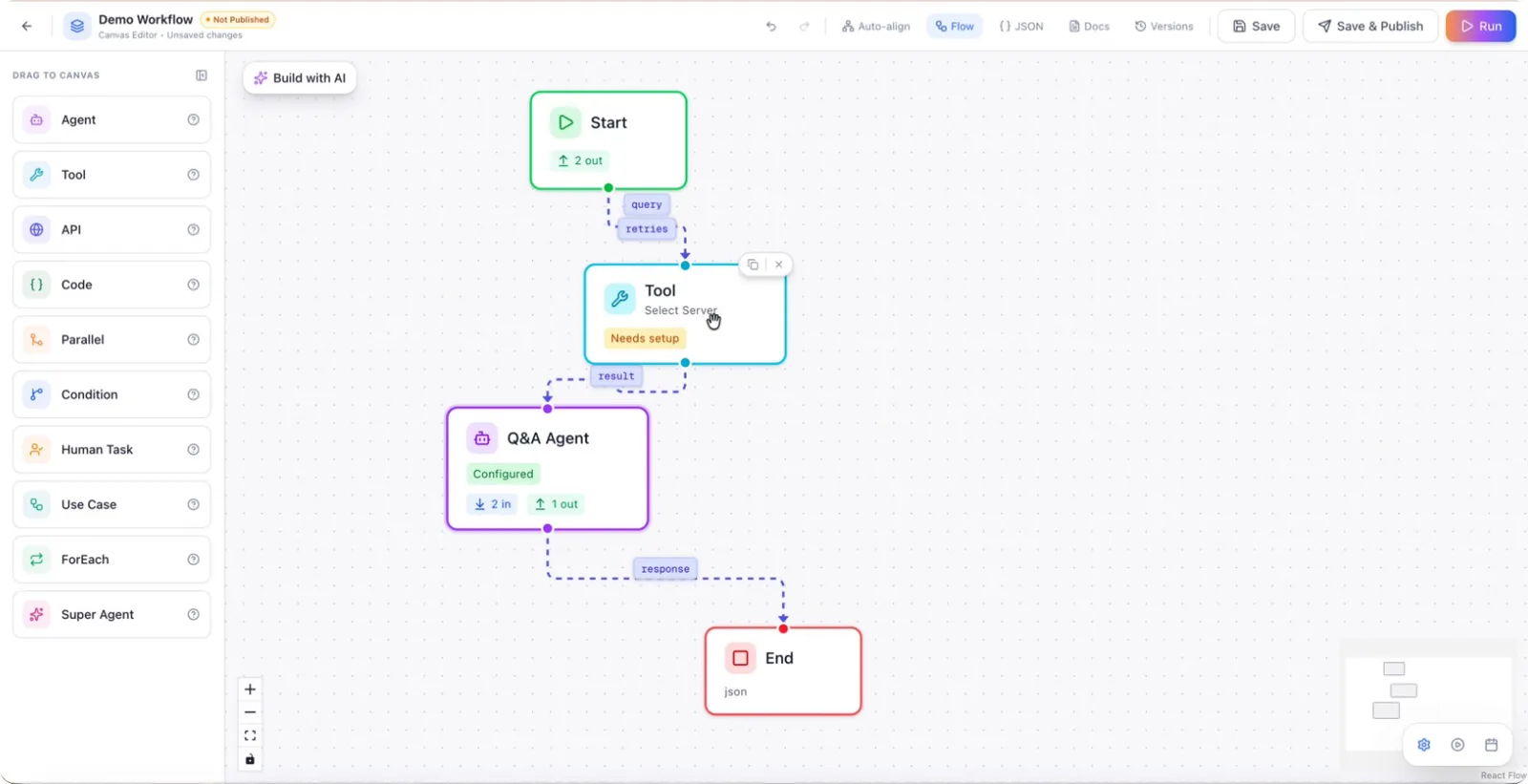Viewport: 1528px width, 784px height.
Task: Open help for the Agent component
Action: coord(194,120)
